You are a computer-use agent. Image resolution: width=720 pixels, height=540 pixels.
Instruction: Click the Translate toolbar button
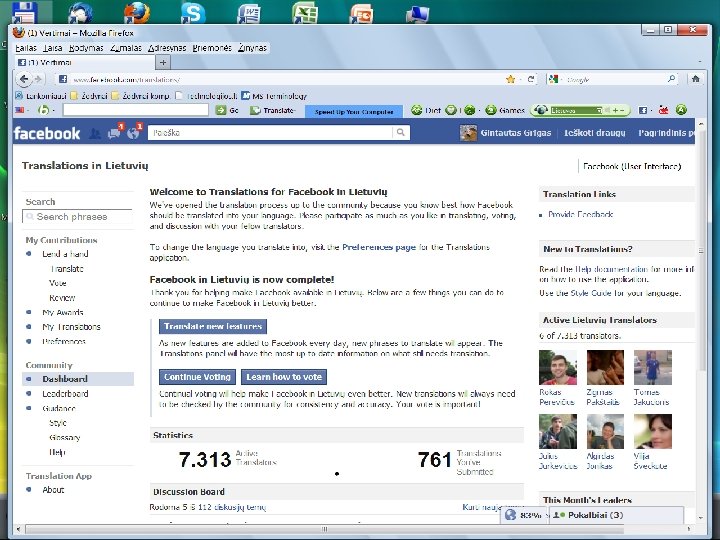point(273,110)
